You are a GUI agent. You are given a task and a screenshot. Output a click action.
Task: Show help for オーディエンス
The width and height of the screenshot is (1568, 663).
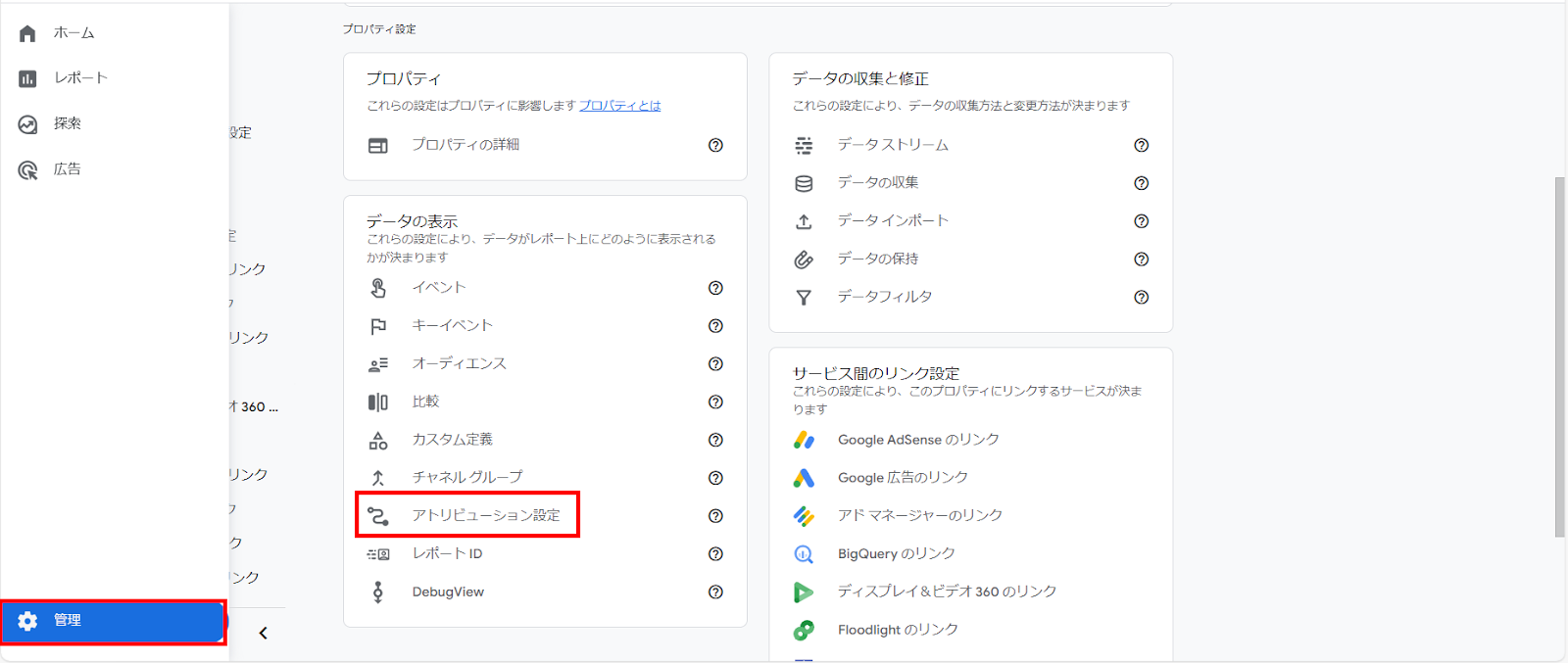click(715, 364)
